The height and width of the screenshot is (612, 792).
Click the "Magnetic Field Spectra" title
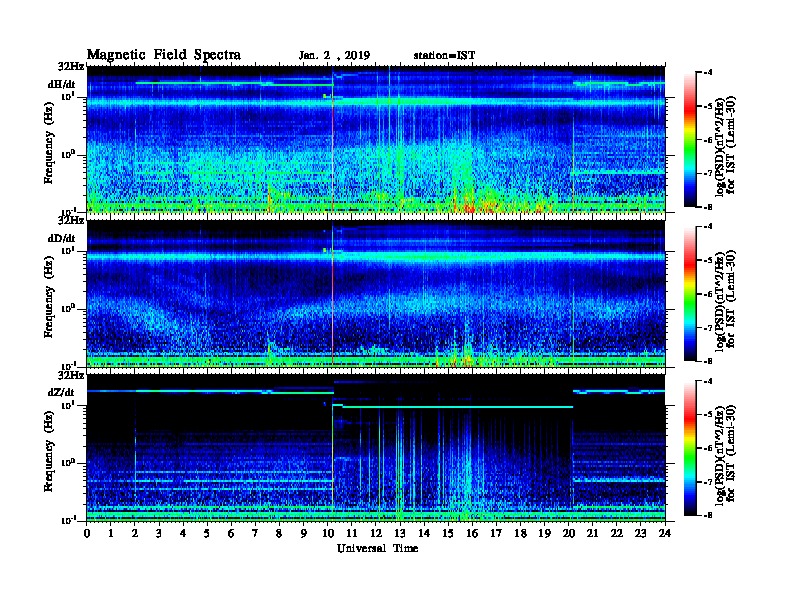point(164,55)
